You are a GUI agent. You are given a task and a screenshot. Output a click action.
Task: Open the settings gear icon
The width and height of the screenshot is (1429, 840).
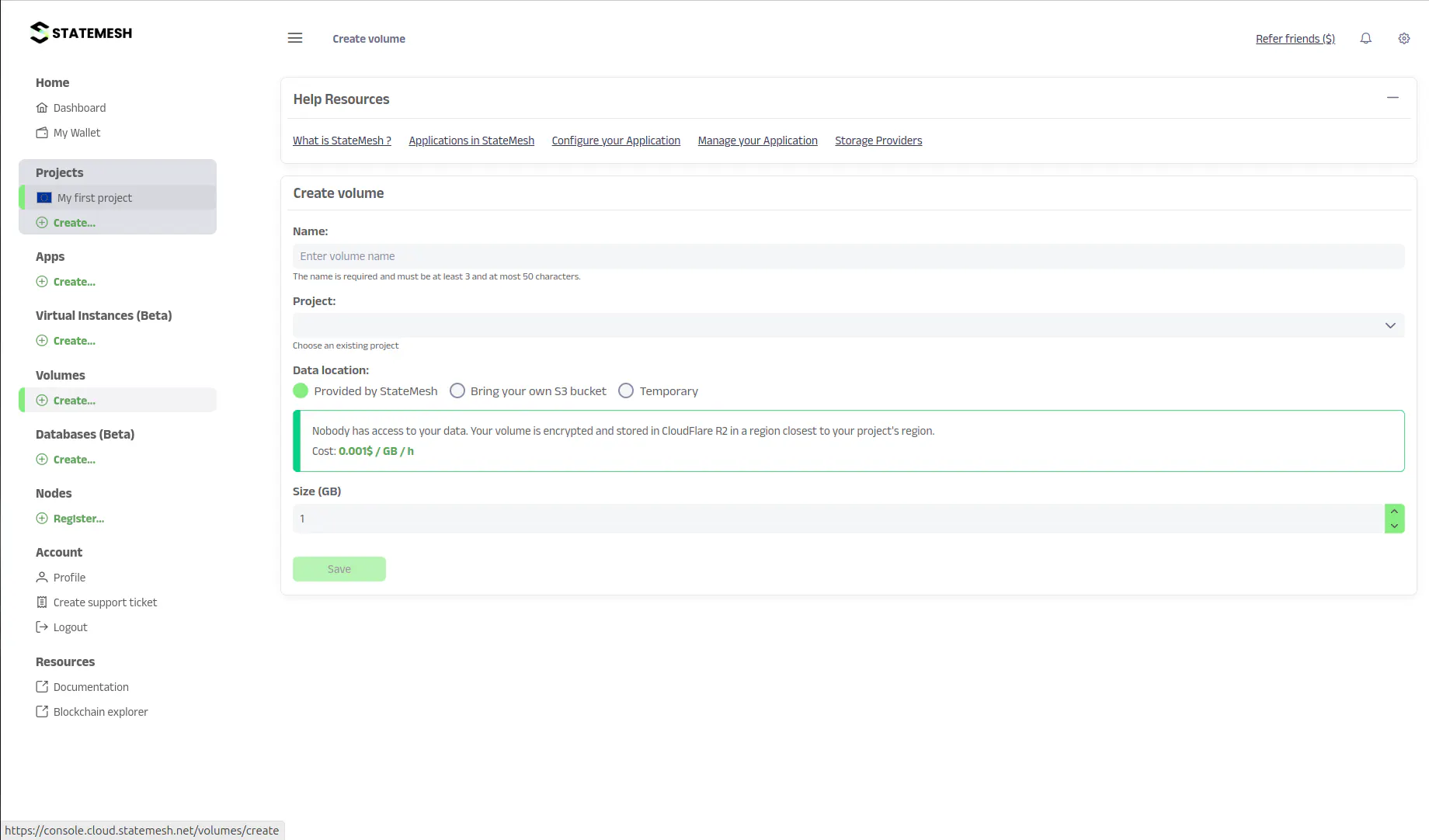(x=1404, y=38)
